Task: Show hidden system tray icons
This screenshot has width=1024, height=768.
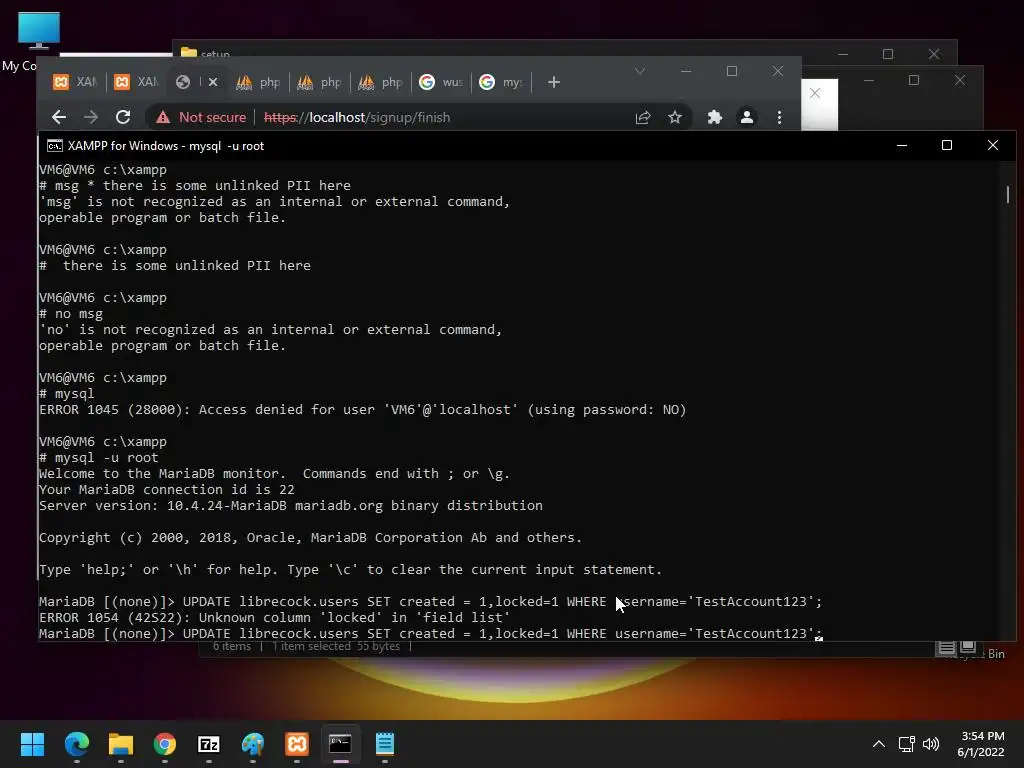Action: click(x=879, y=744)
